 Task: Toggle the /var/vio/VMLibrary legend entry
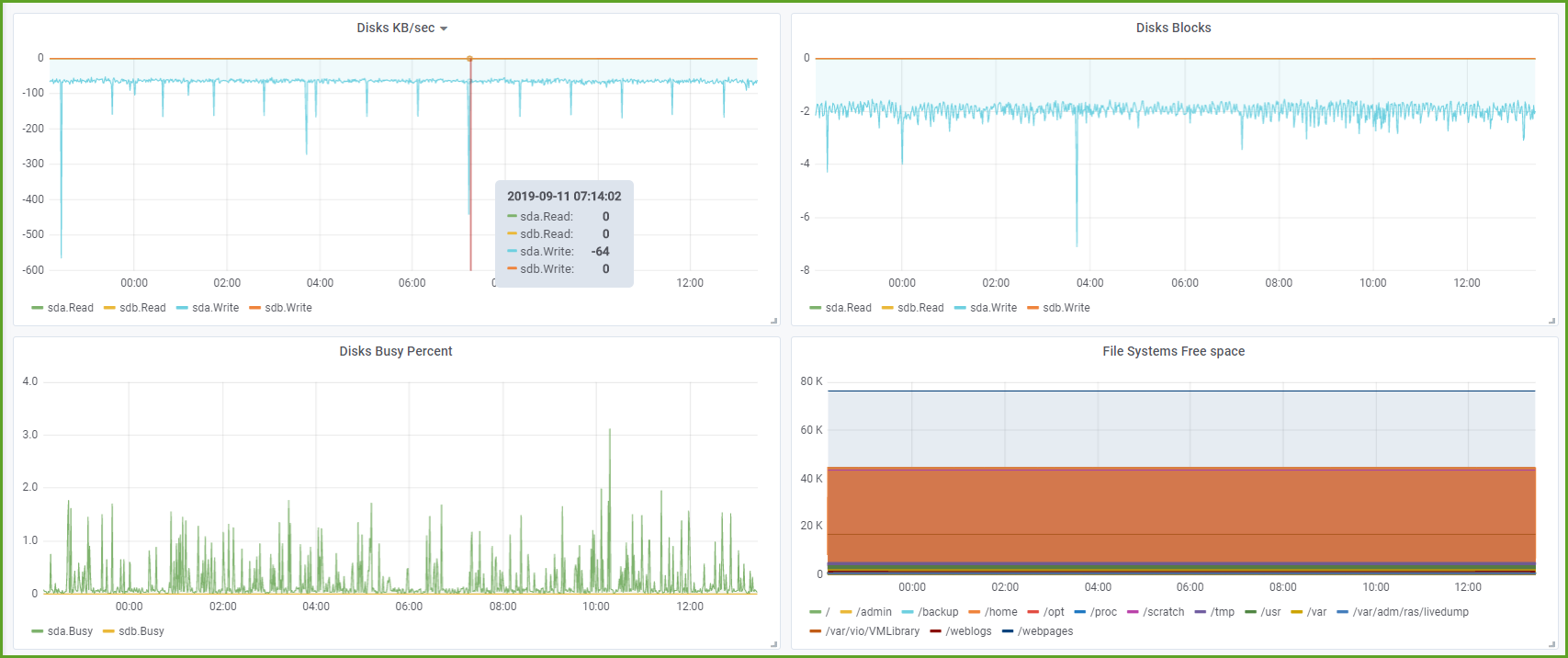point(864,631)
